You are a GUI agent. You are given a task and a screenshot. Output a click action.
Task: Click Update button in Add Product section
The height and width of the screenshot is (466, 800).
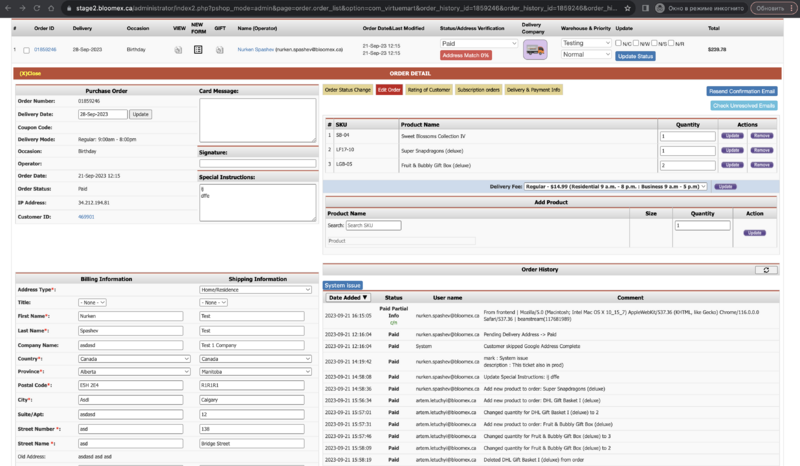755,233
